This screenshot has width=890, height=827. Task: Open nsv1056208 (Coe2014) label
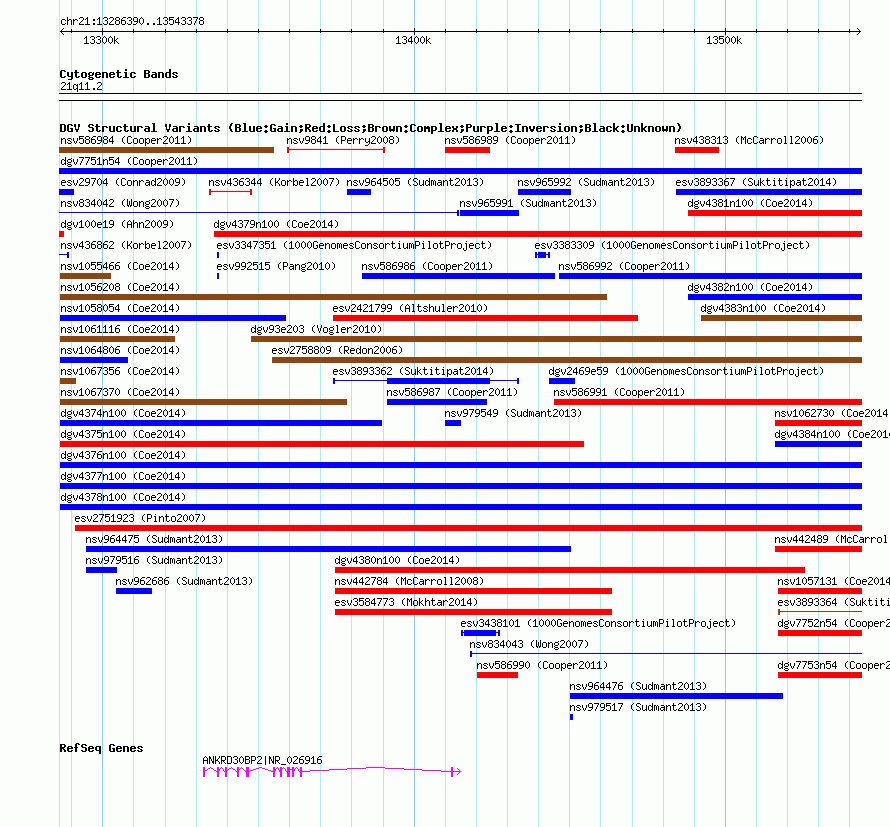click(x=120, y=287)
